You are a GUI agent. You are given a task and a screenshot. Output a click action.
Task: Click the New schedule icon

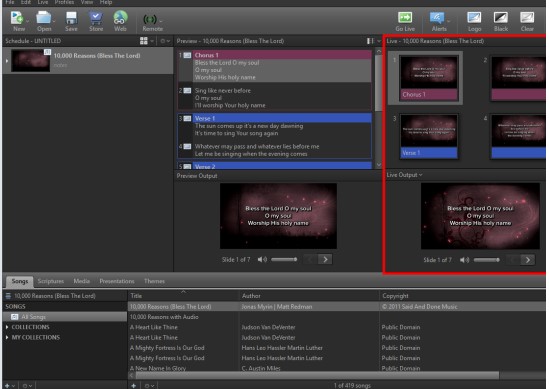(17, 18)
